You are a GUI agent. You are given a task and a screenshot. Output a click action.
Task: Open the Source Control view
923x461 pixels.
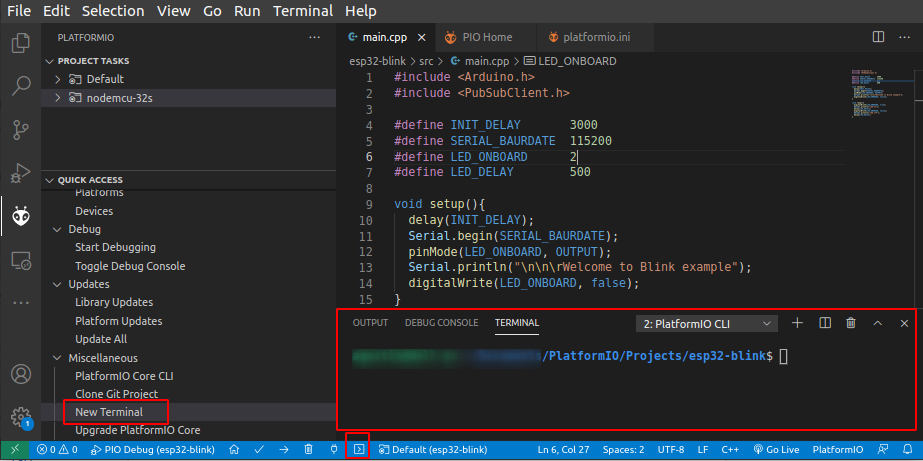coord(21,130)
